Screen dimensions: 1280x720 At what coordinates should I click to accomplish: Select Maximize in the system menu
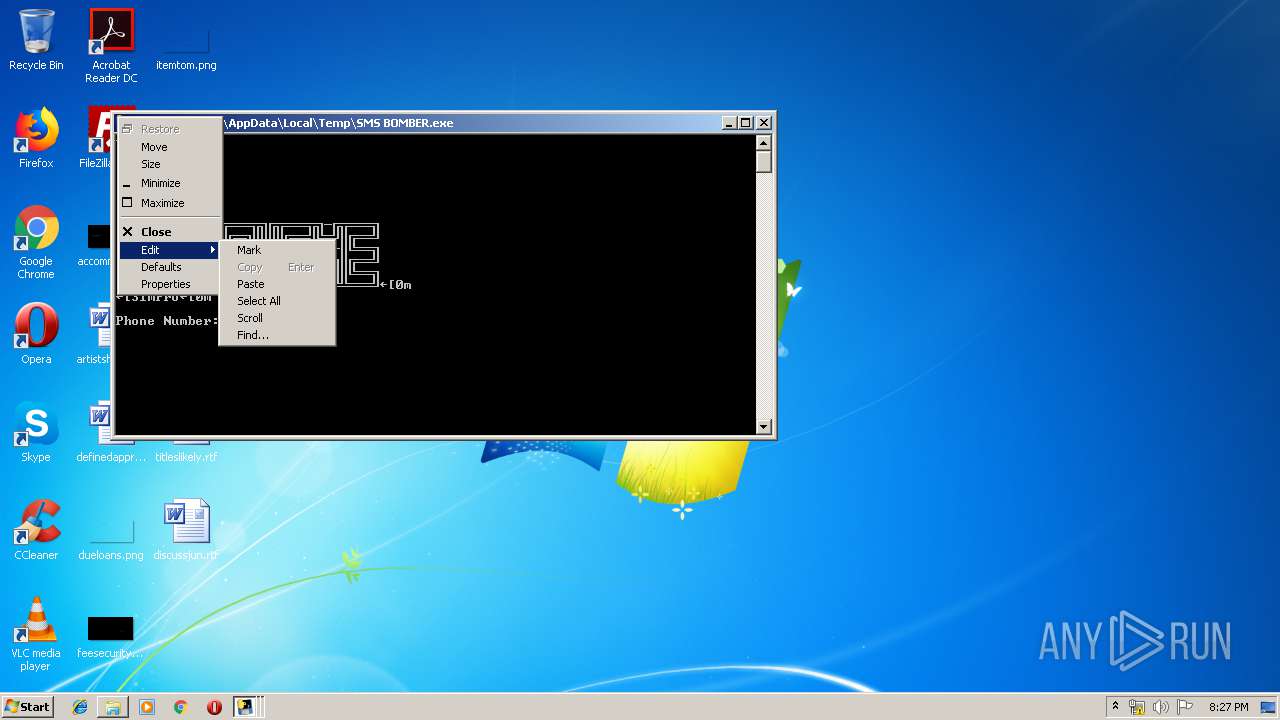pyautogui.click(x=170, y=203)
